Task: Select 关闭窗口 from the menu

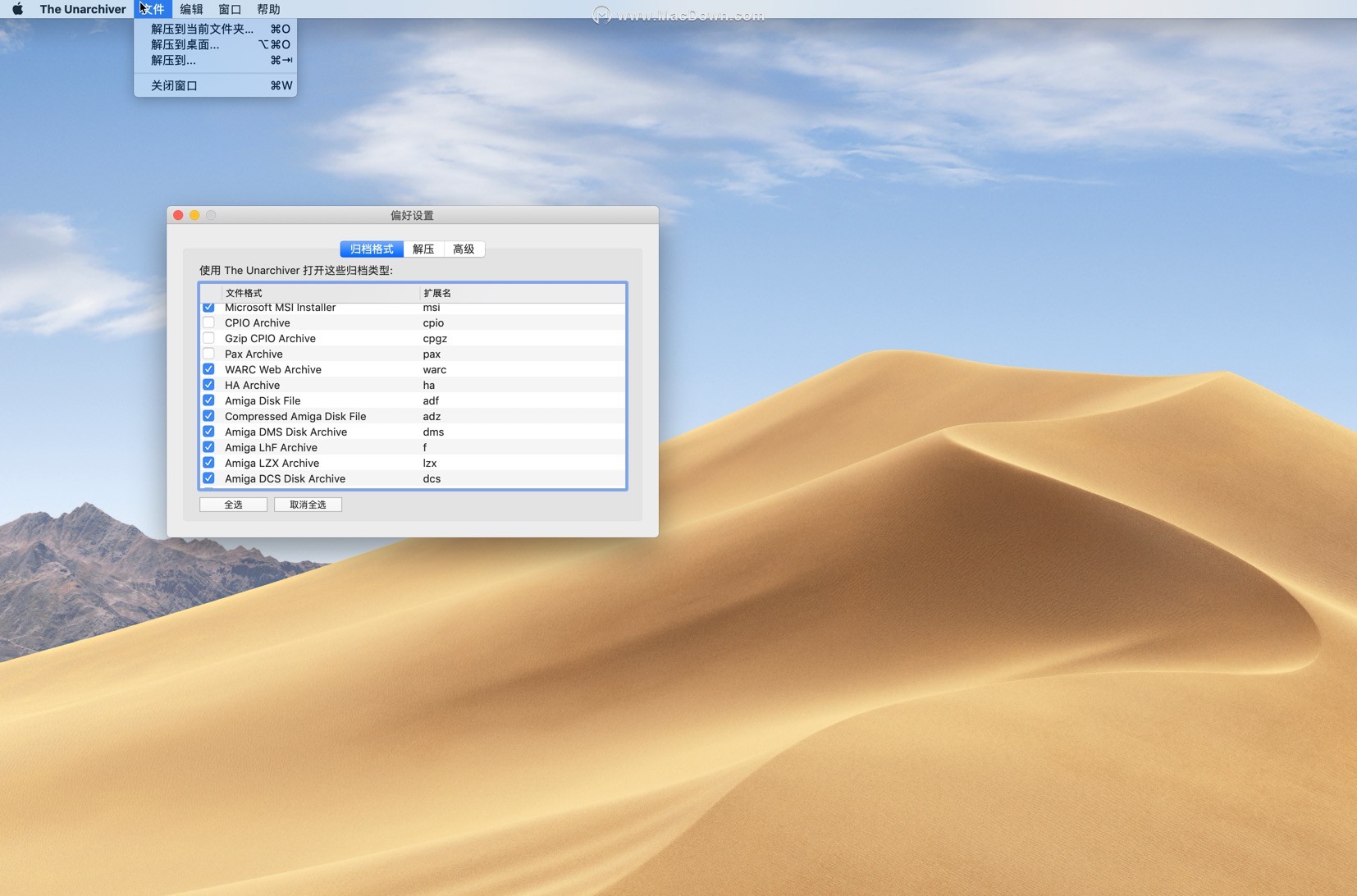Action: (174, 85)
